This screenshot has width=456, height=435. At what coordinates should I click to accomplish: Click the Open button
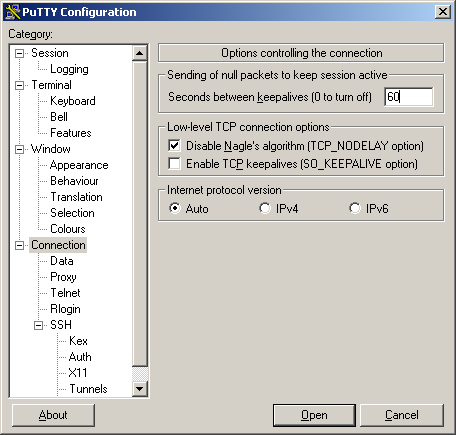pos(314,415)
